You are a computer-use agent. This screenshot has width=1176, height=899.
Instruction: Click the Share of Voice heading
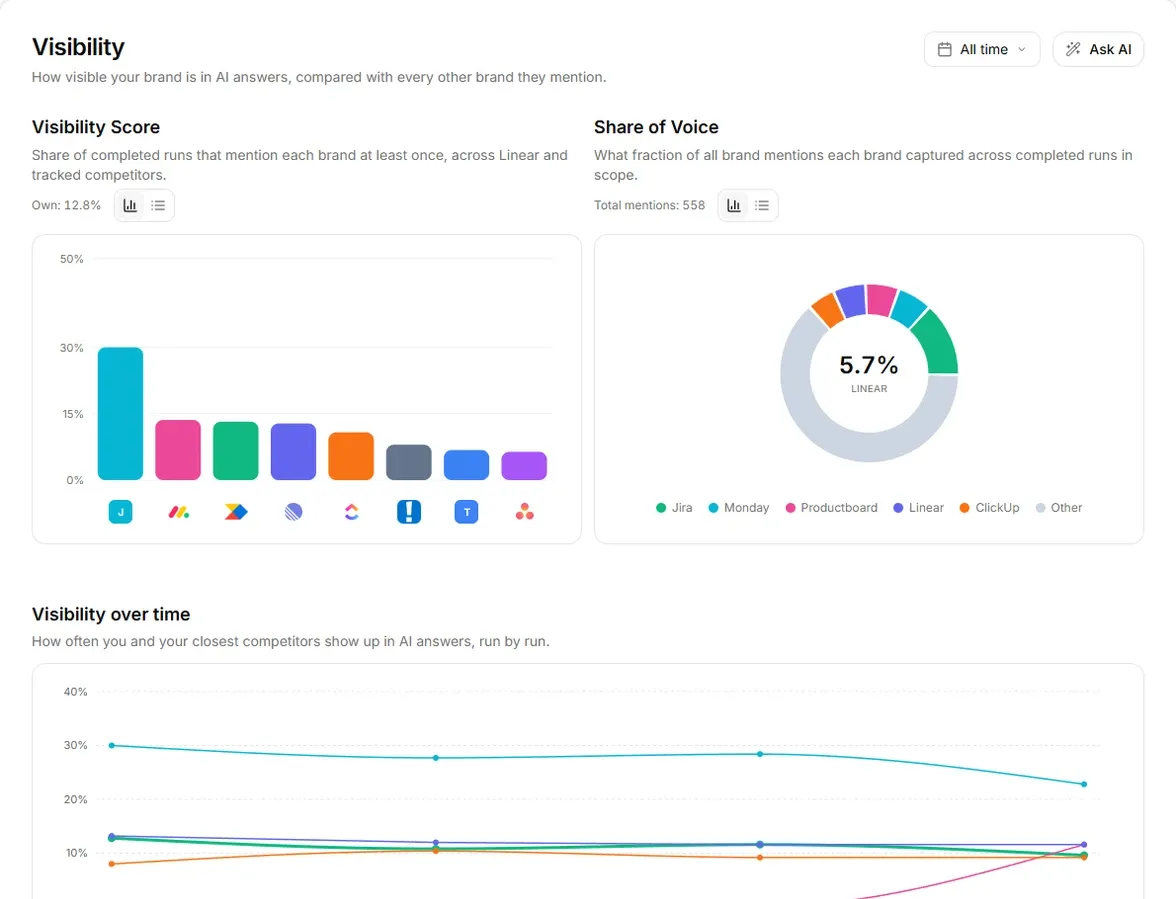click(x=656, y=127)
